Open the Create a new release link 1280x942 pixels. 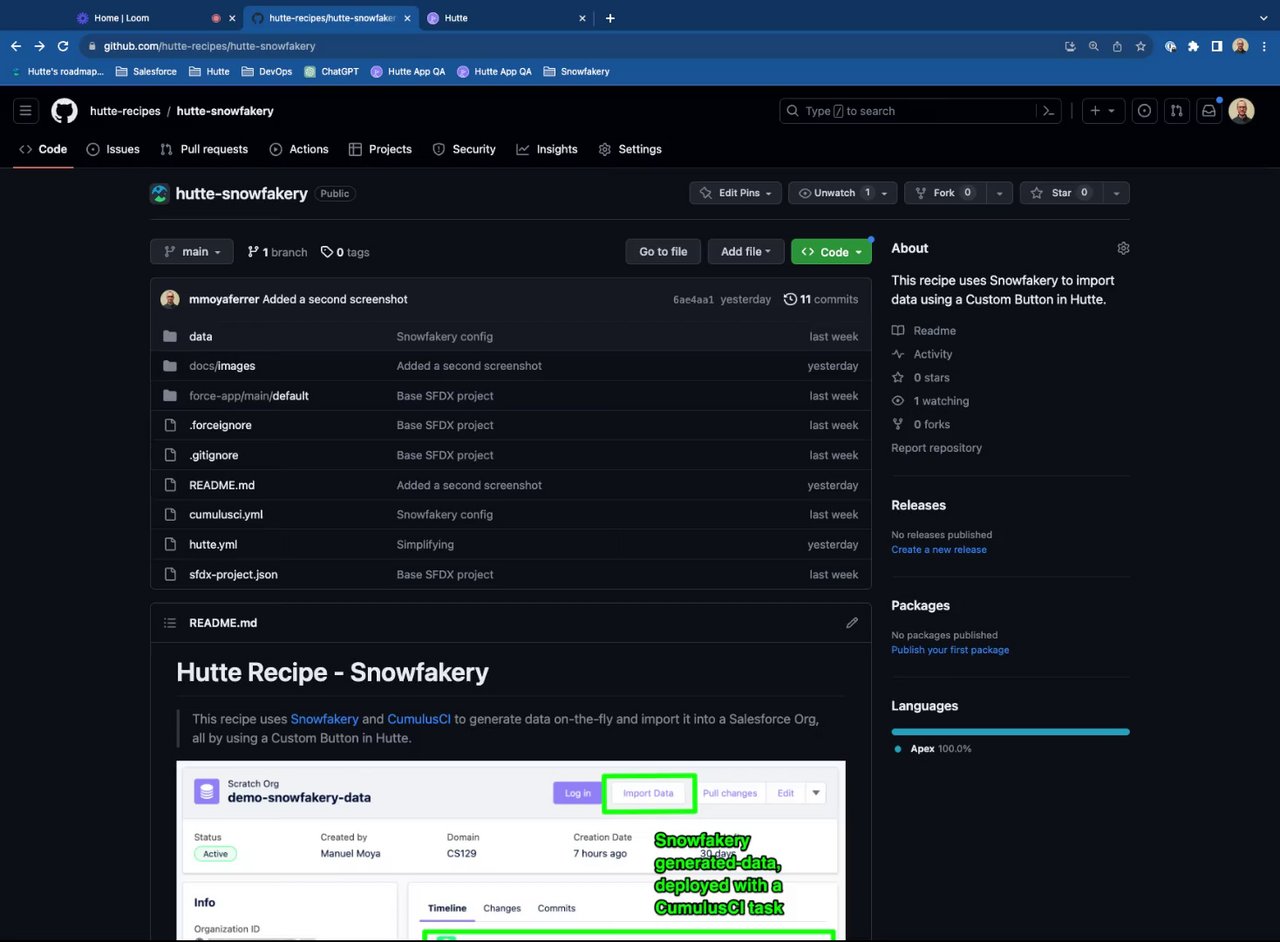click(x=938, y=550)
